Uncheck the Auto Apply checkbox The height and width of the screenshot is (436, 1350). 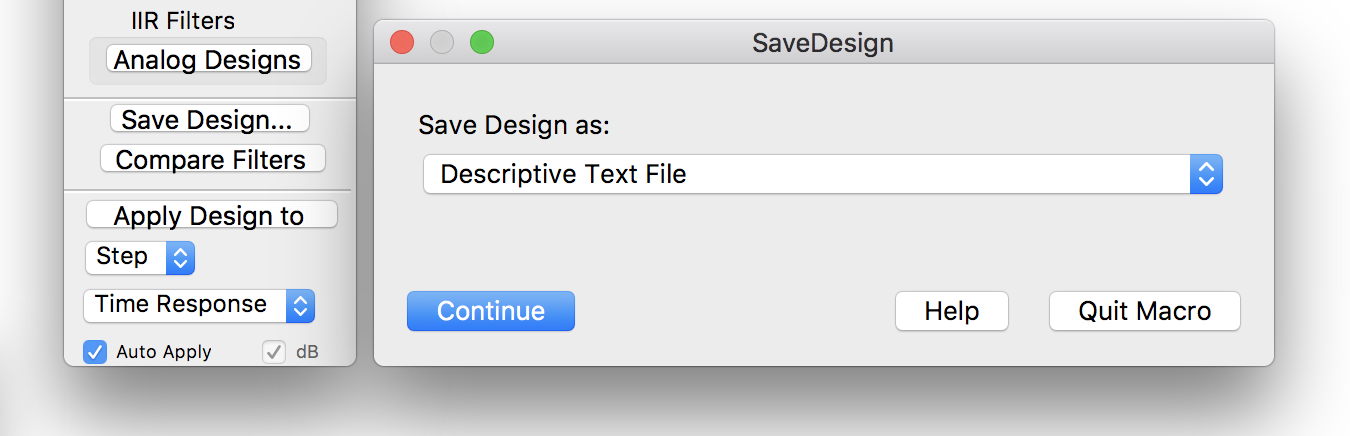(x=95, y=352)
